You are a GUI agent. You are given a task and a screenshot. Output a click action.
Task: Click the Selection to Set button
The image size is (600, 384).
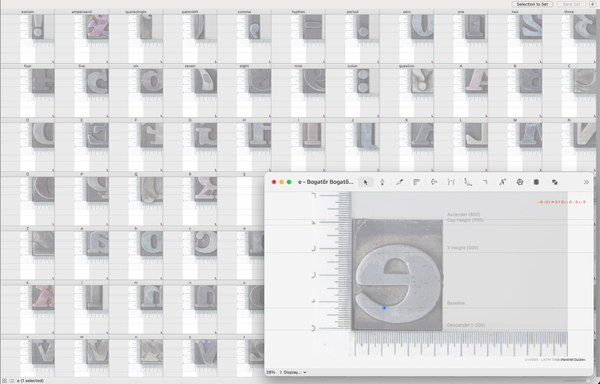pos(532,4)
